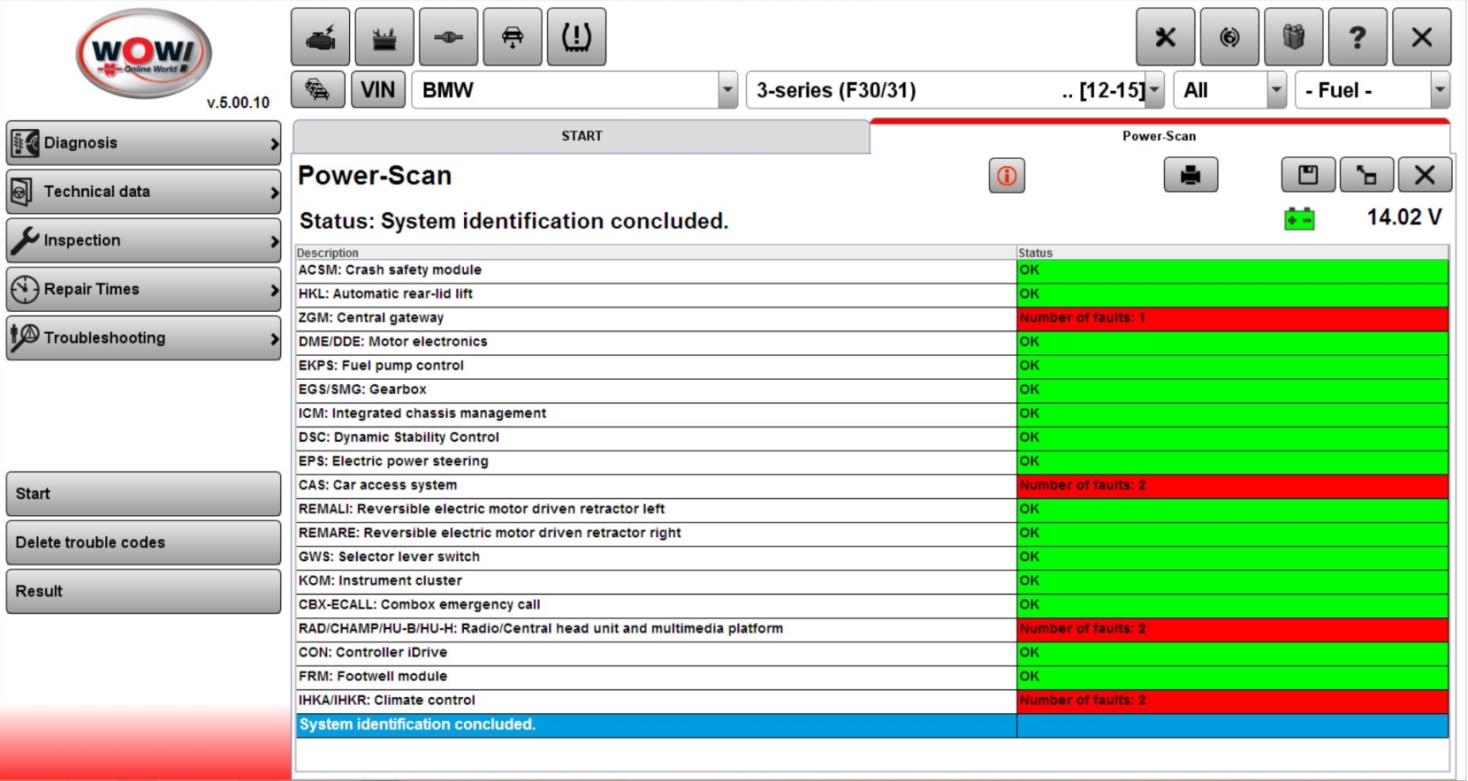The image size is (1468, 781).
Task: Expand the Technical data menu
Action: [143, 192]
